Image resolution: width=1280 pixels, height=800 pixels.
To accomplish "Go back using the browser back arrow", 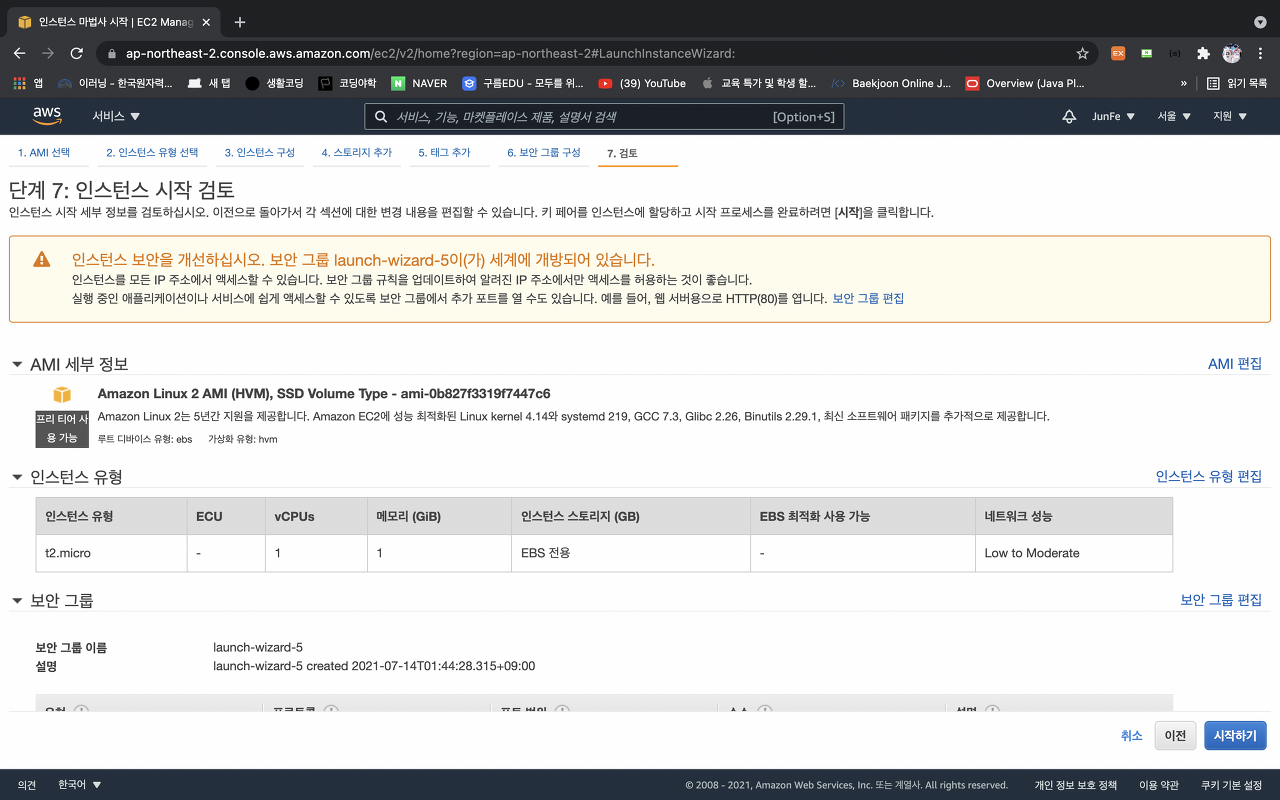I will coord(19,53).
